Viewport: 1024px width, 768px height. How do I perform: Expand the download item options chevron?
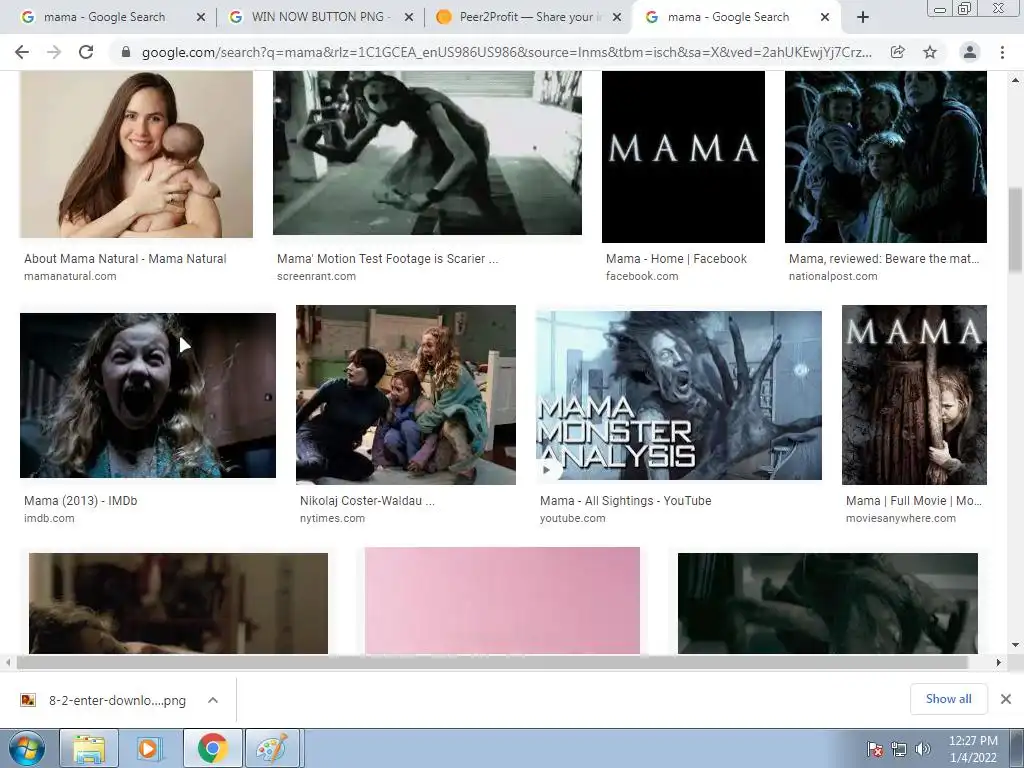[213, 701]
